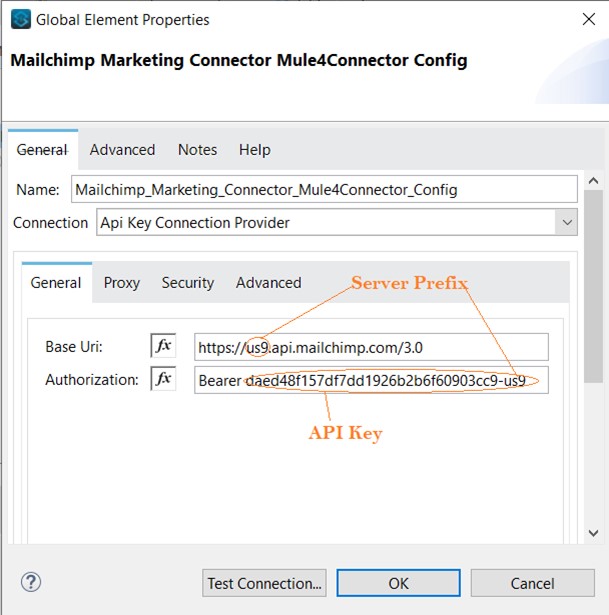
Task: Open the help question mark icon
Action: click(x=31, y=582)
